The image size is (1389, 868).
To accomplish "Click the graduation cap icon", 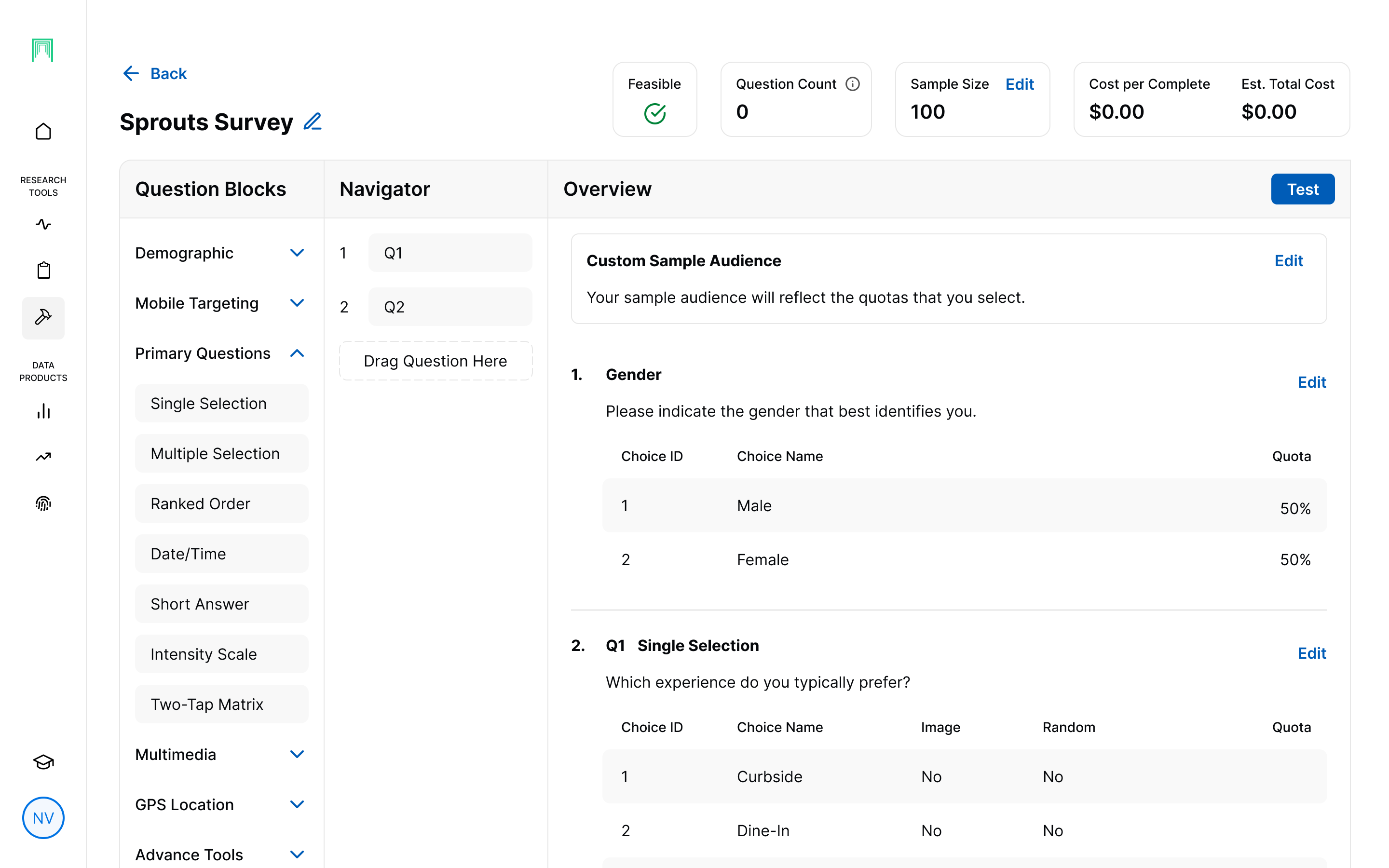I will click(x=43, y=762).
